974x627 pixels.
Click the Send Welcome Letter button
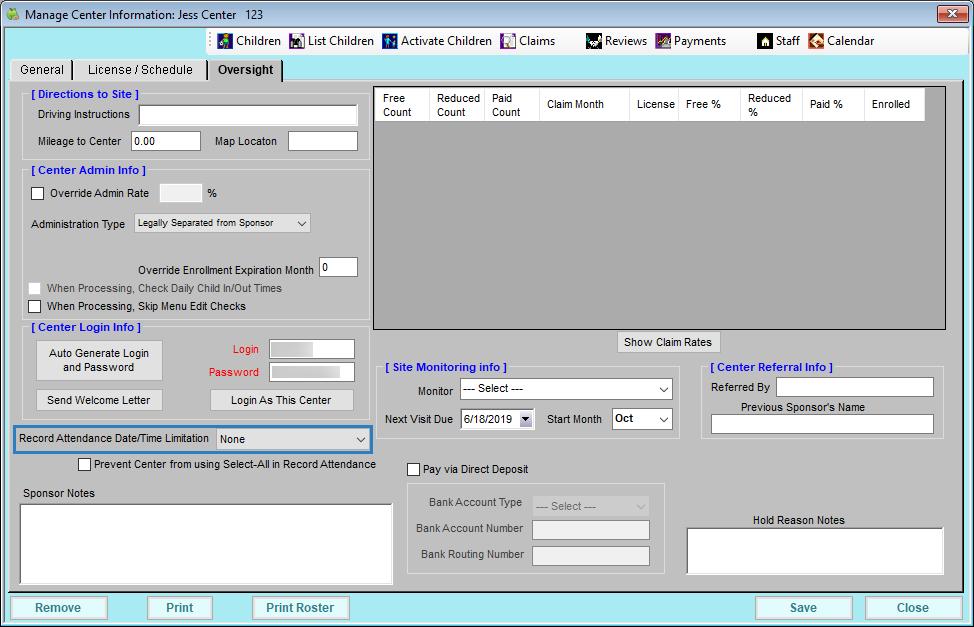[x=99, y=400]
